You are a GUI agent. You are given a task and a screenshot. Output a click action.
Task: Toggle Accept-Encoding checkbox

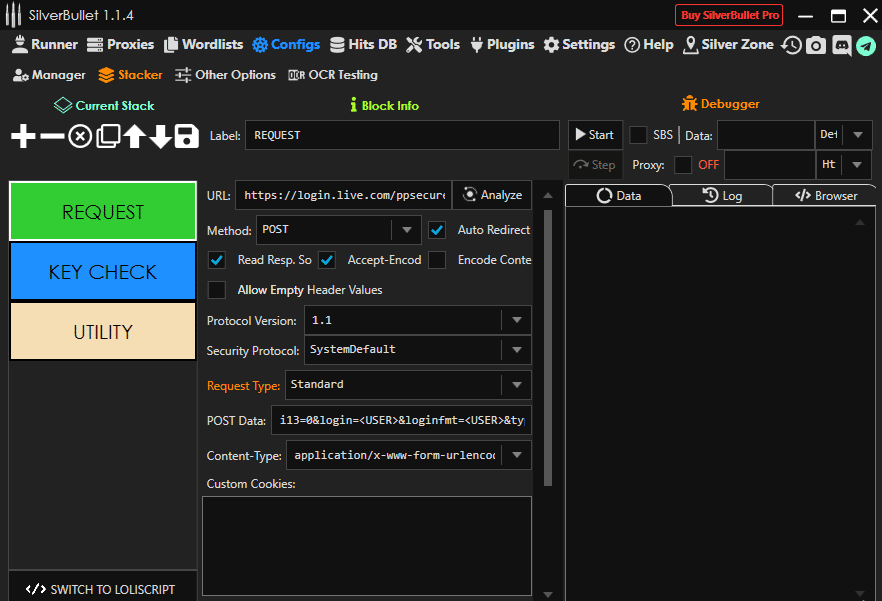click(327, 260)
